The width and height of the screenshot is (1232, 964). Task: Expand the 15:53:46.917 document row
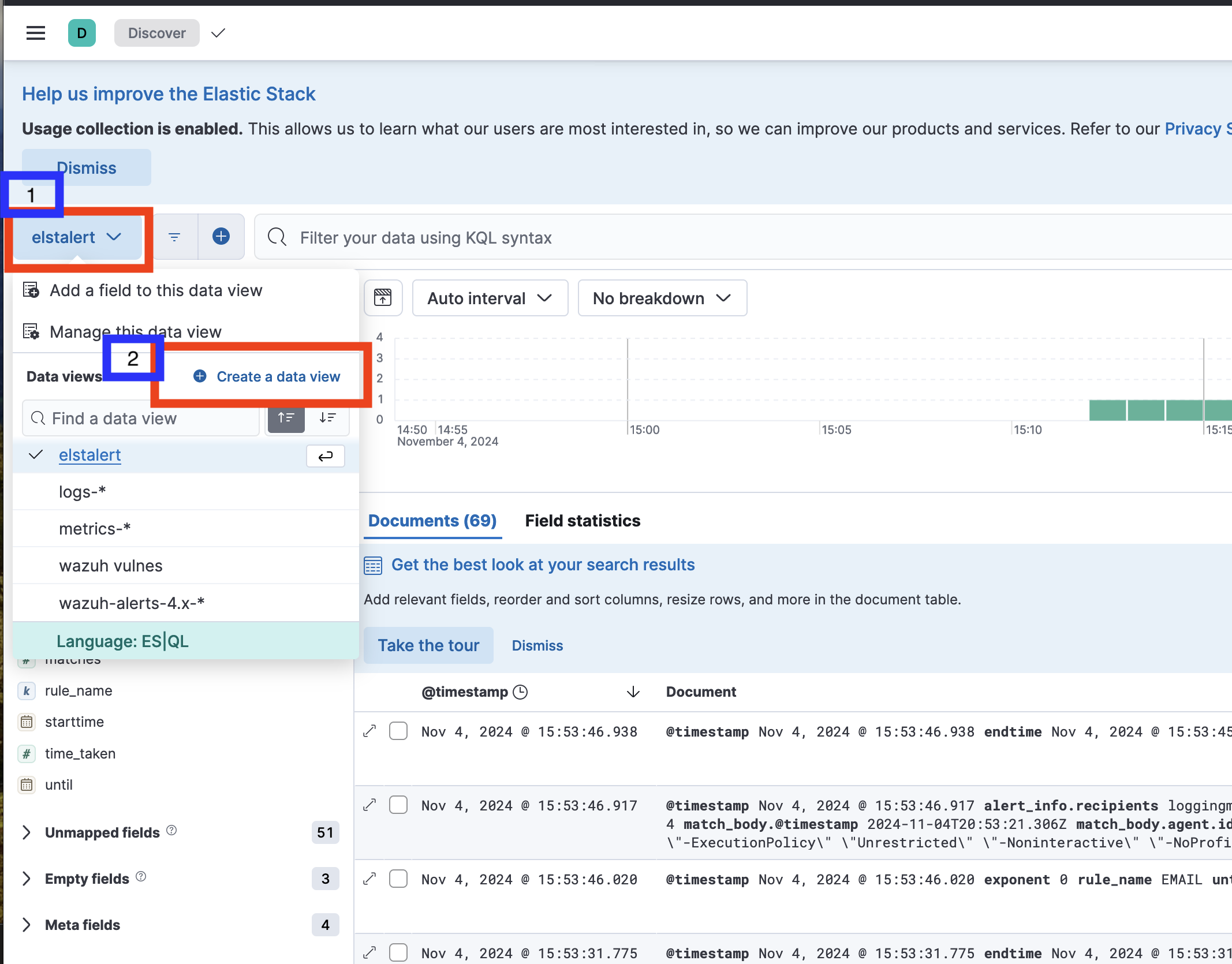coord(369,805)
